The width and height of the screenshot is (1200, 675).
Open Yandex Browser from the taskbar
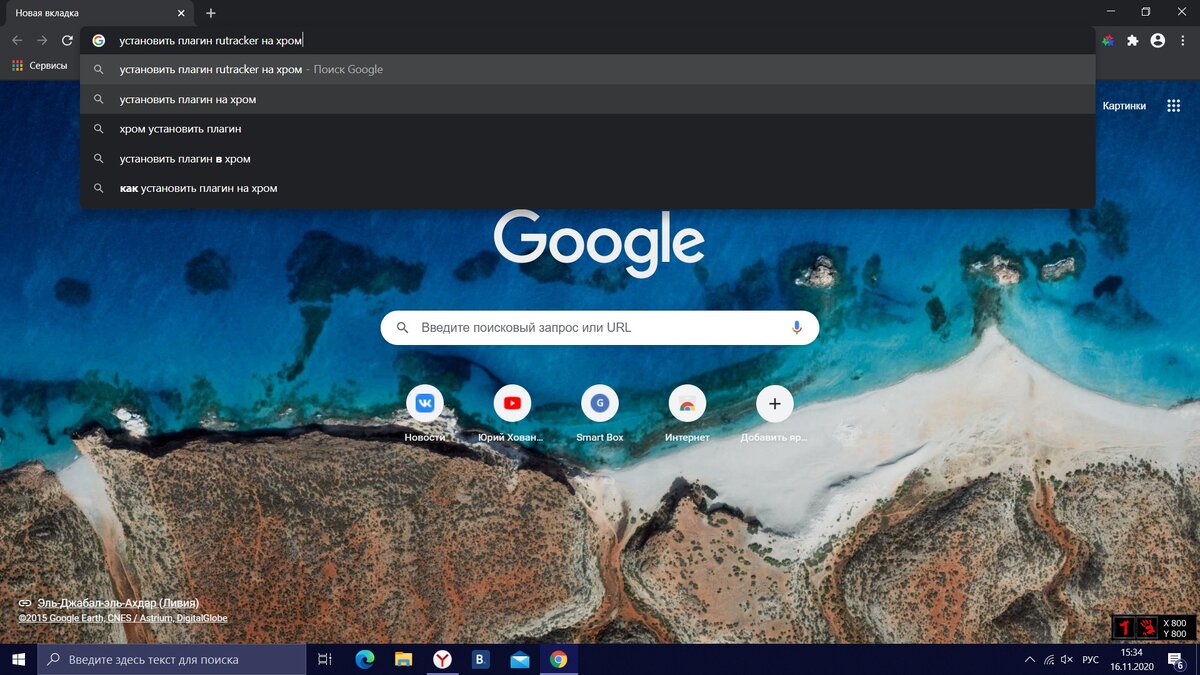pos(442,660)
